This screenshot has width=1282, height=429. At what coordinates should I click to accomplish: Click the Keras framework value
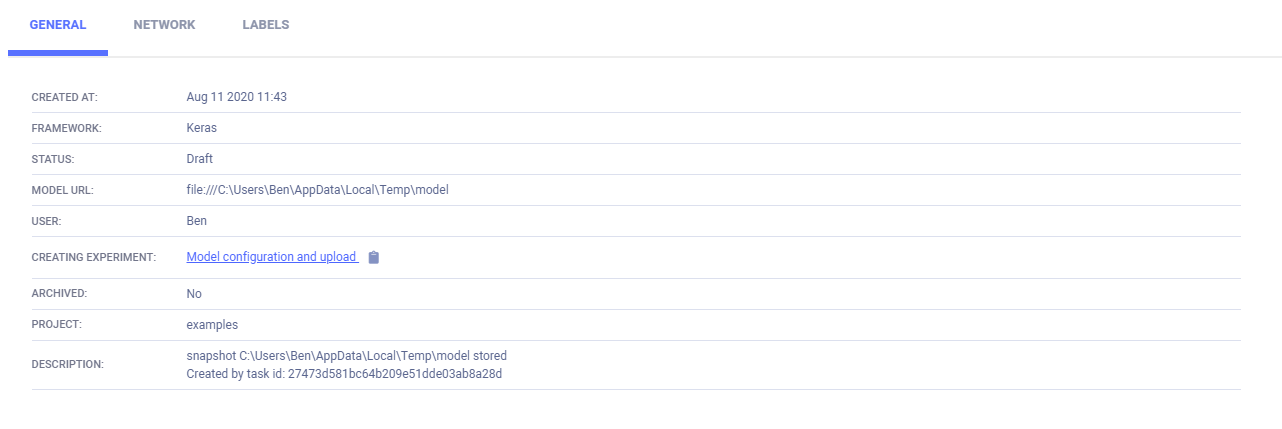point(201,128)
